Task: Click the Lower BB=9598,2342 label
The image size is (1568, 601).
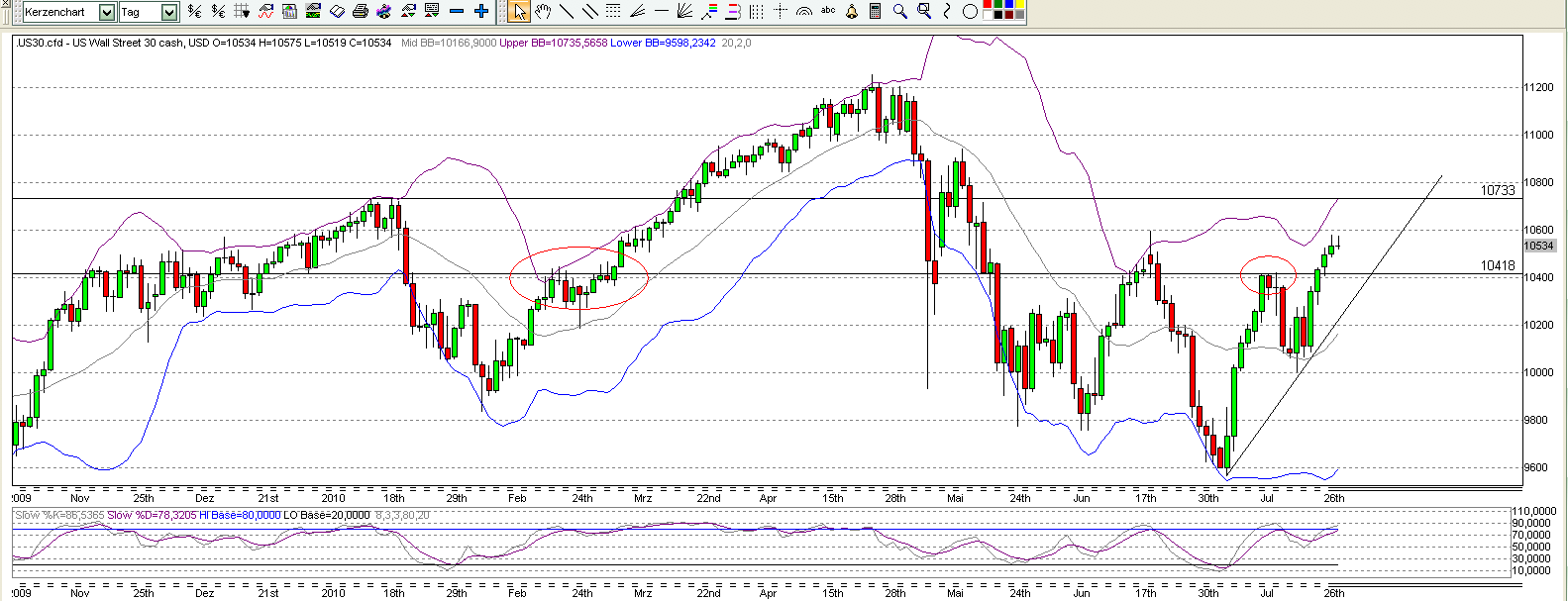Action: (x=663, y=43)
